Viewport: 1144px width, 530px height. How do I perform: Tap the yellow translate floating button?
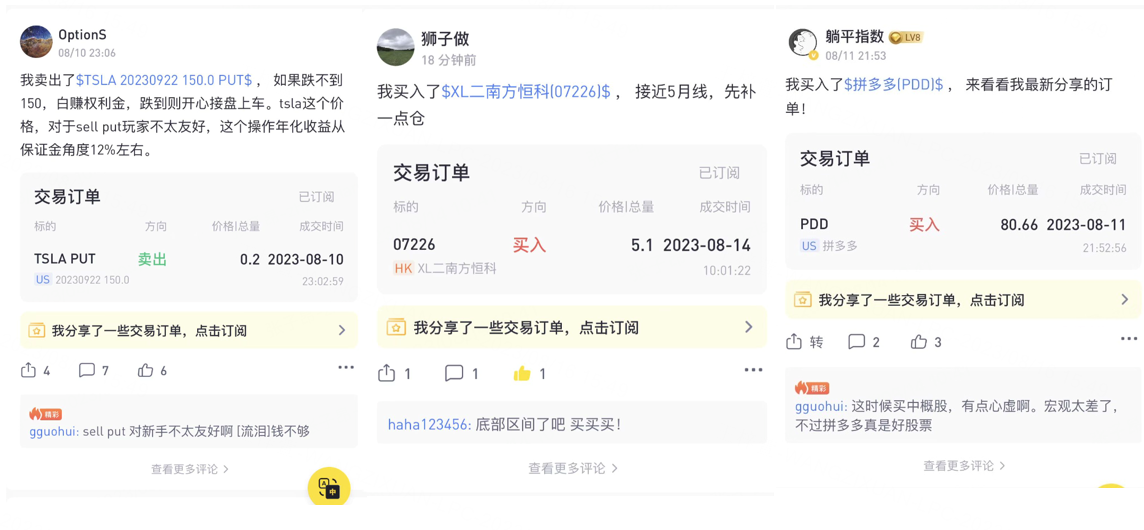329,487
